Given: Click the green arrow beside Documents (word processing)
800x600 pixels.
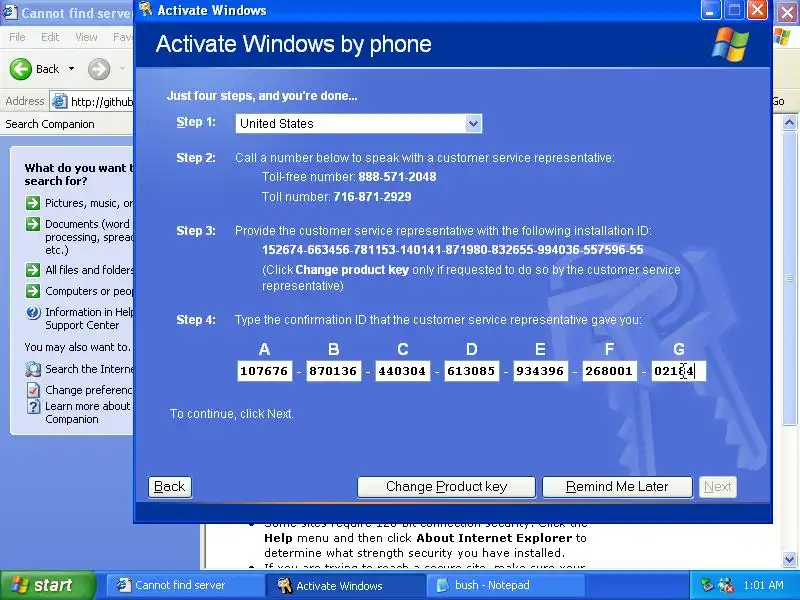Looking at the screenshot, I should 33,224.
